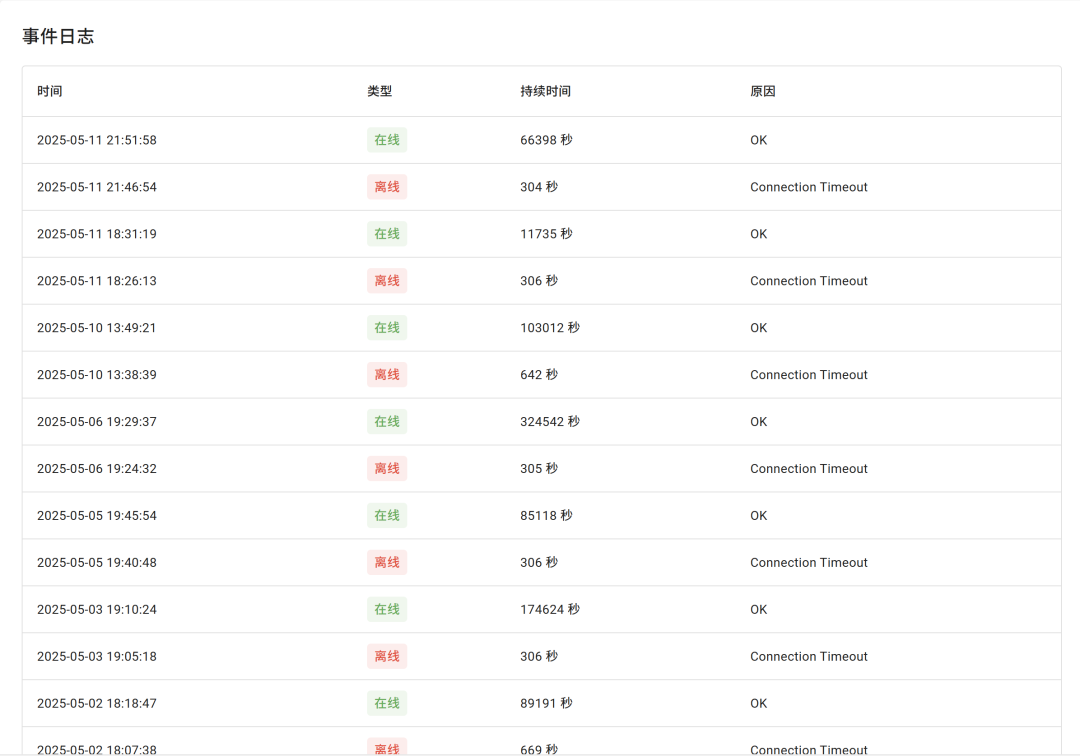Click Connection Timeout for 2025-05-10 13:38:39 row
This screenshot has width=1080, height=756.
809,375
